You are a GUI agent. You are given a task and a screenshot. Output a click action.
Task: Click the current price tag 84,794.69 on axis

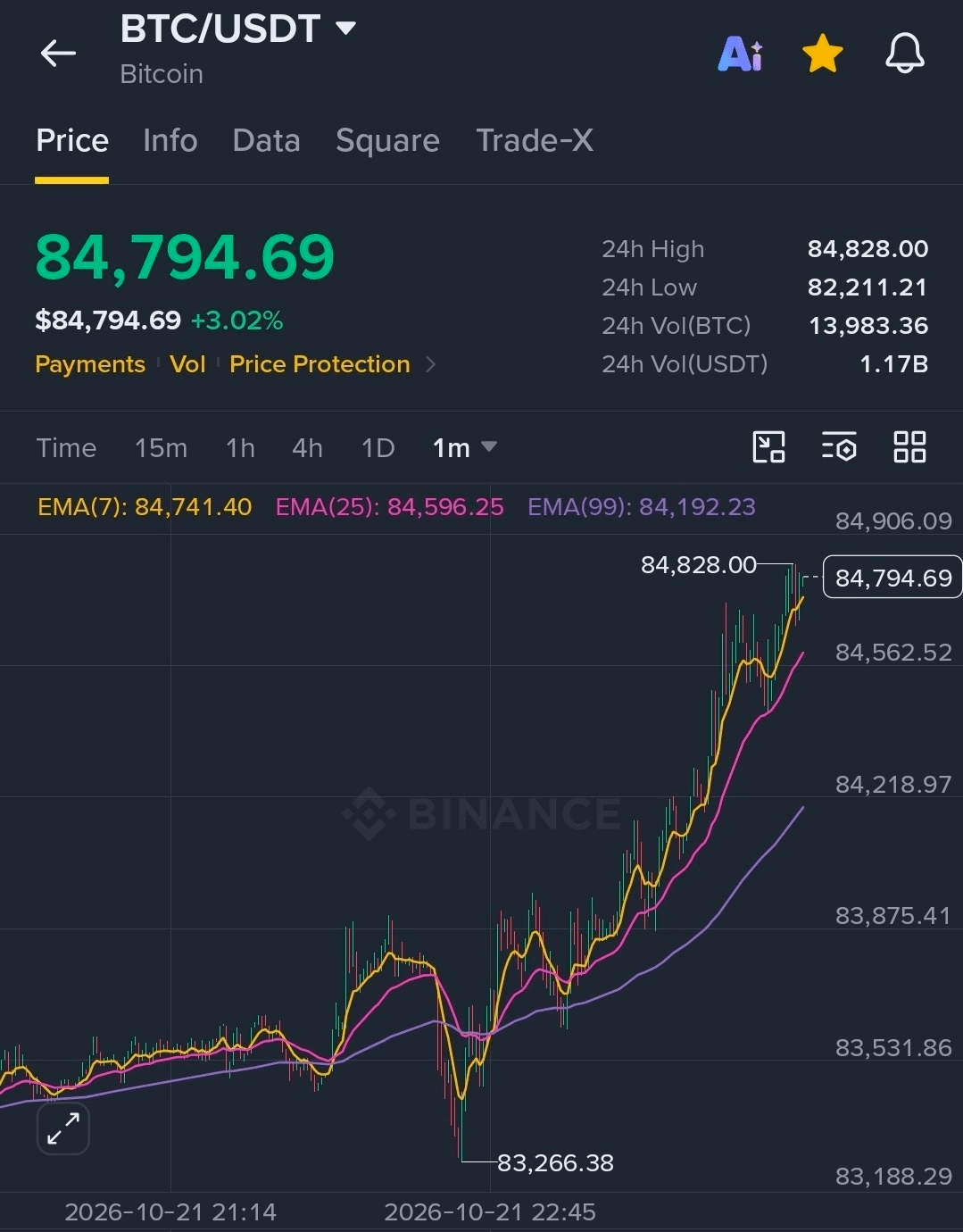(892, 578)
